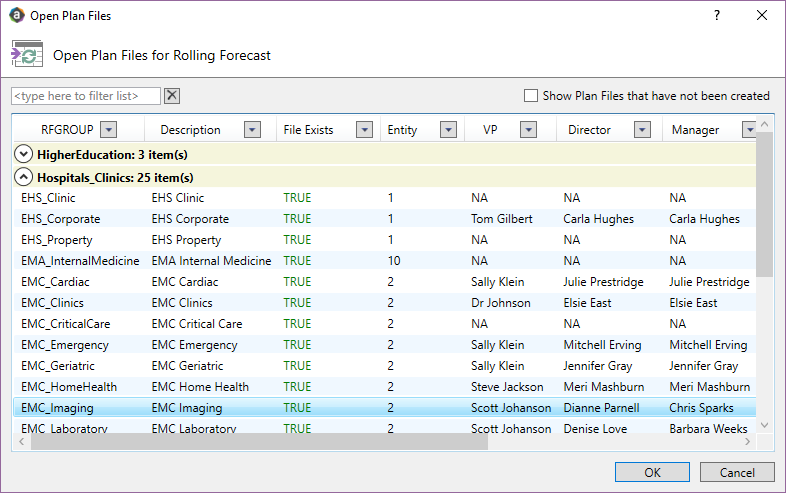Open the Entity column filter dropdown
786x493 pixels.
coord(448,130)
